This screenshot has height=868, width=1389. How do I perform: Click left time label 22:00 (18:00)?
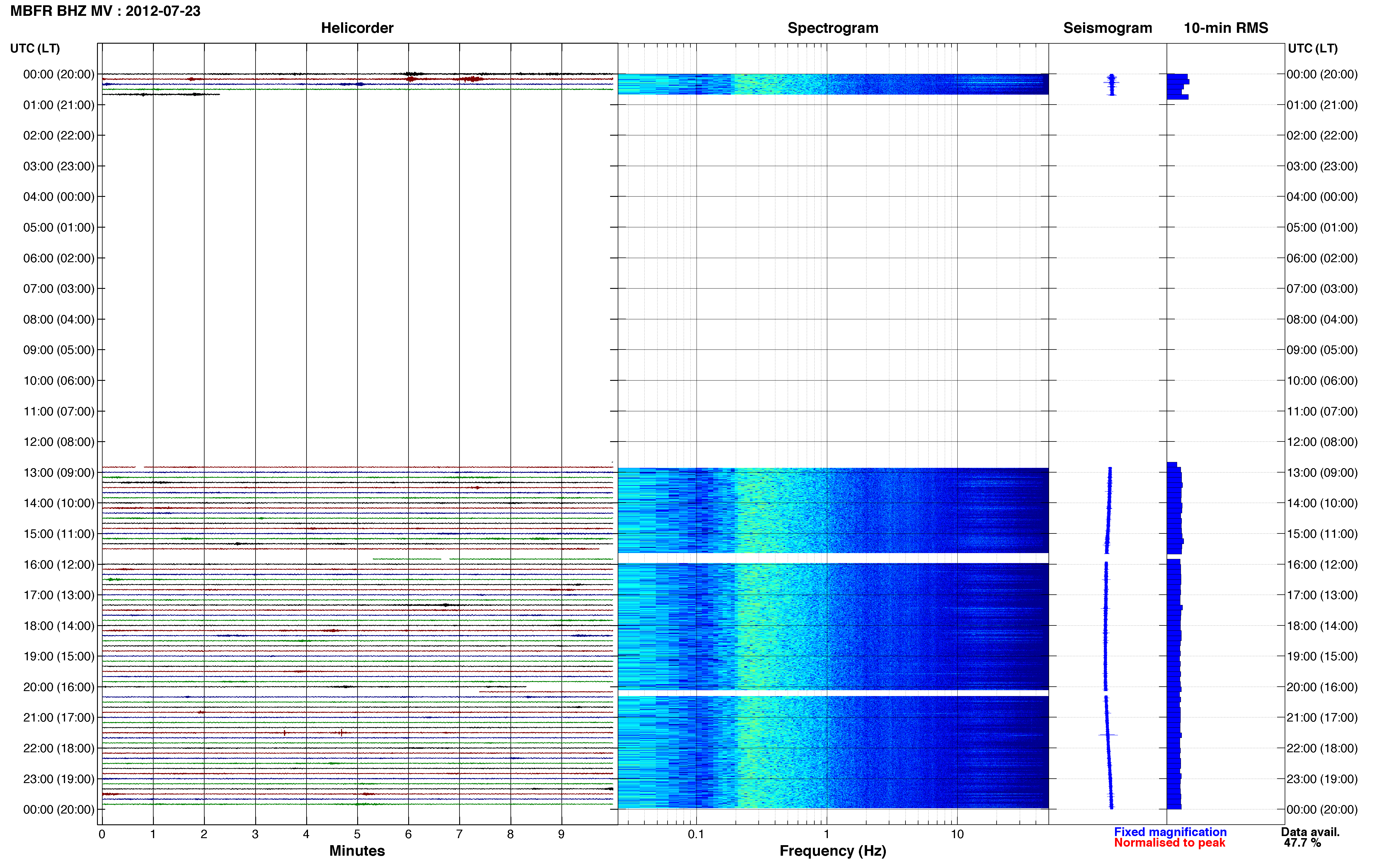tap(59, 748)
